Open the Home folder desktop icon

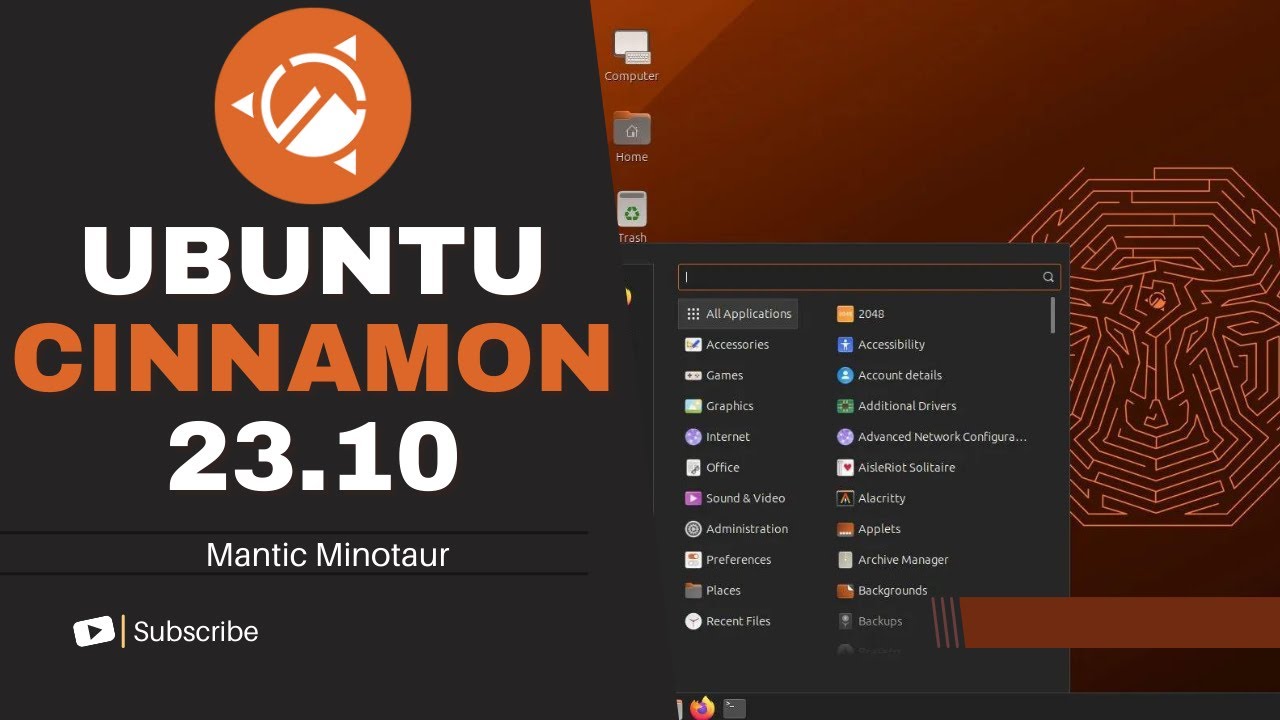tap(631, 137)
